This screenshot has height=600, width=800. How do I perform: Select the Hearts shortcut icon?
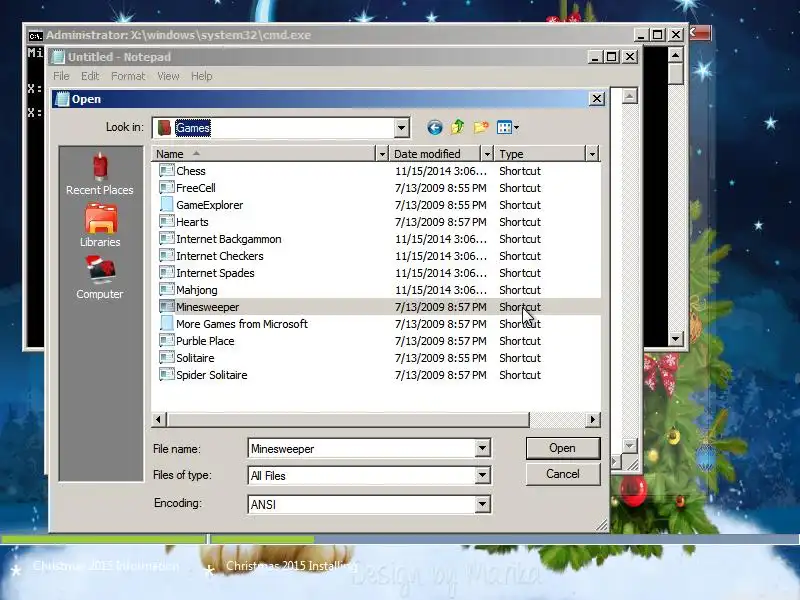[166, 221]
